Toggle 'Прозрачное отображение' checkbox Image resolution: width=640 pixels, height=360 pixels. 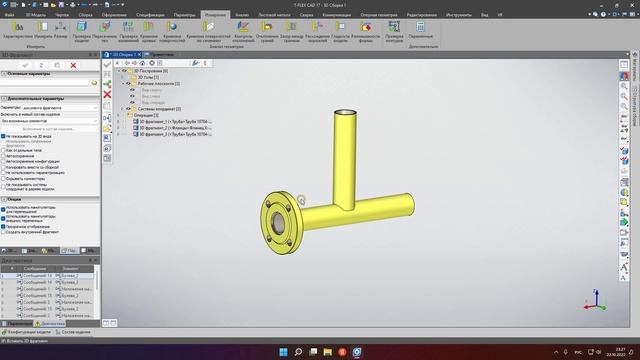(x=3, y=227)
